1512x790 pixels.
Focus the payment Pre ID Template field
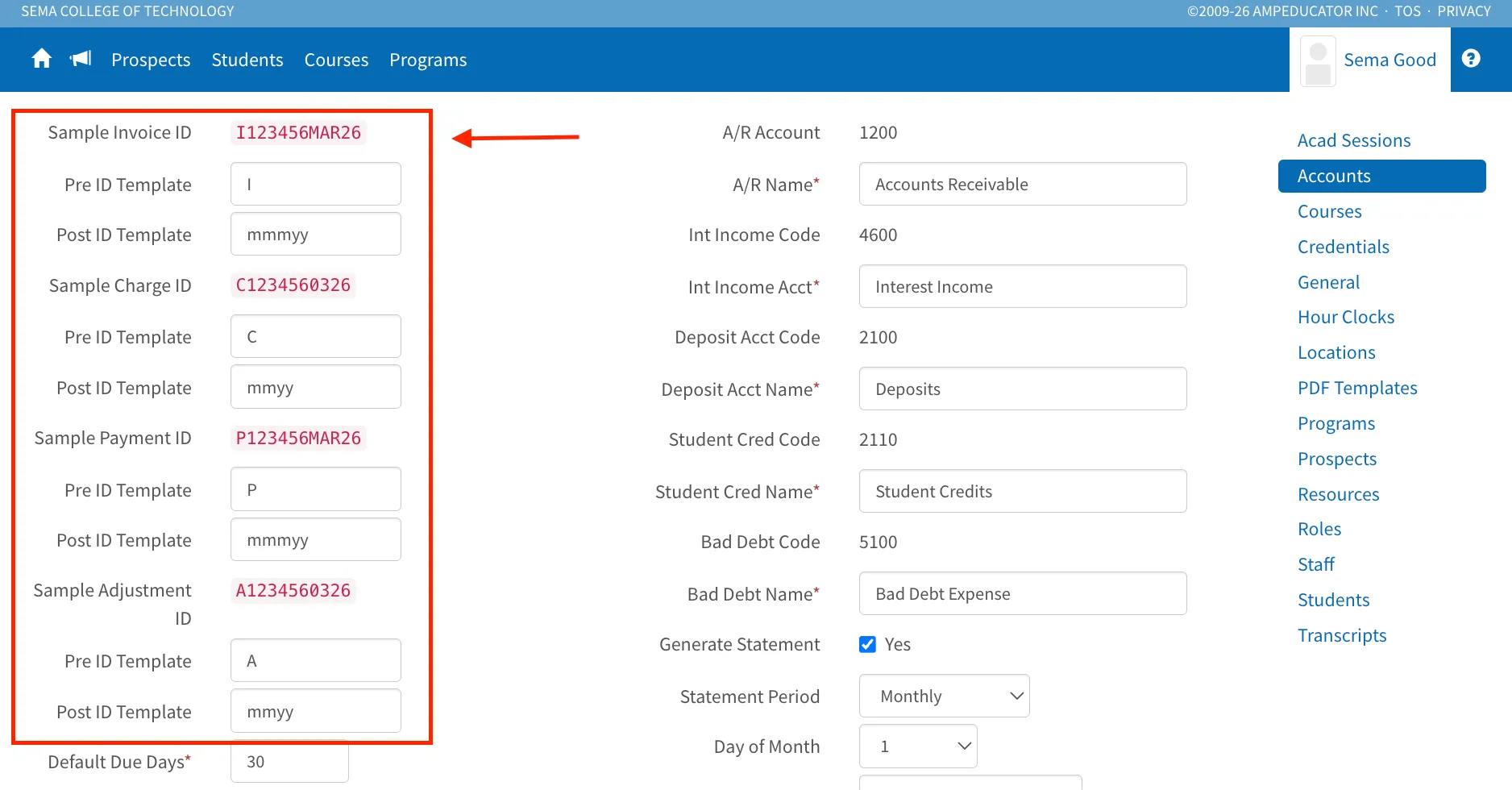click(316, 489)
